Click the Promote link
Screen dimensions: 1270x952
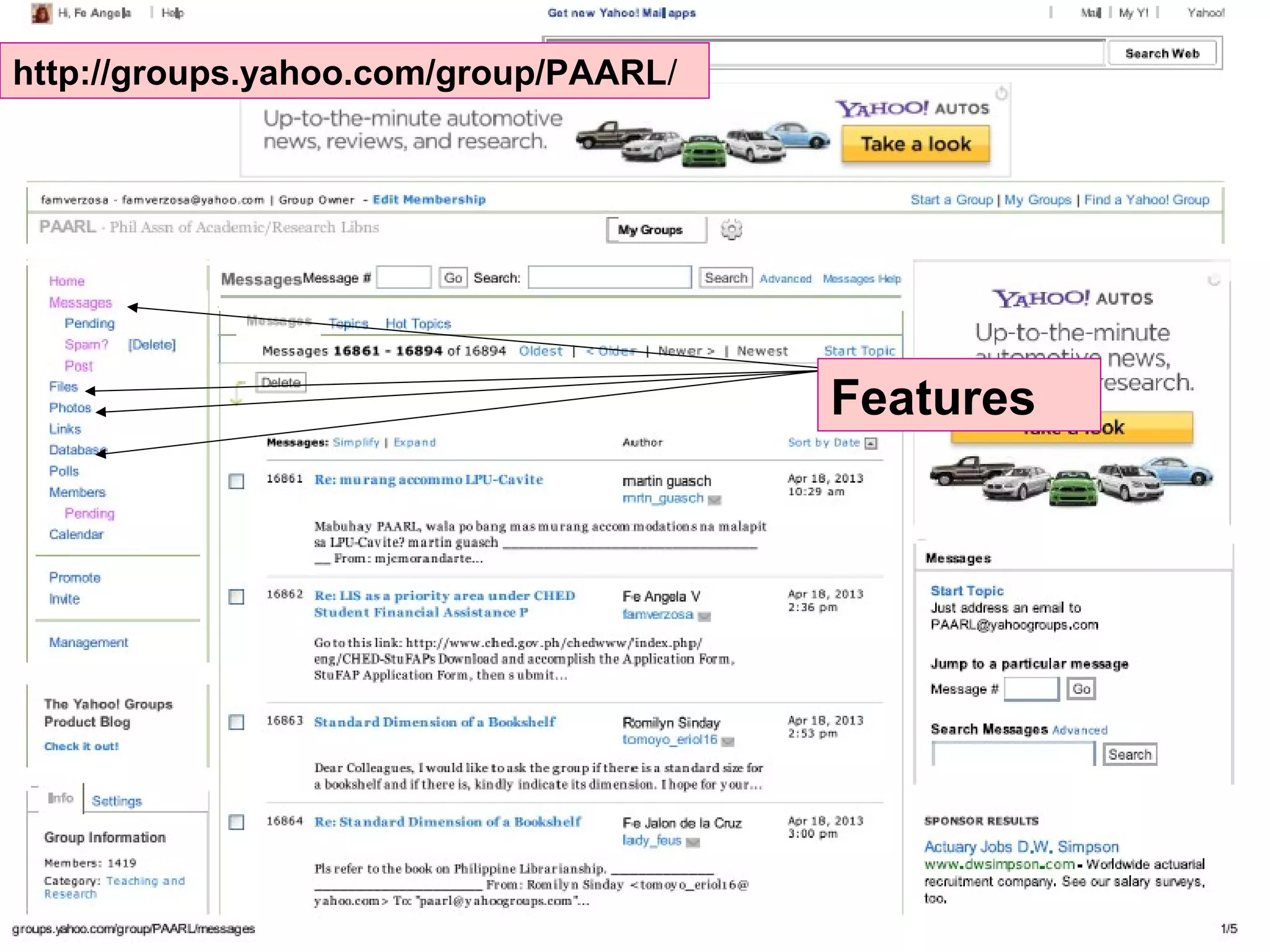click(74, 578)
